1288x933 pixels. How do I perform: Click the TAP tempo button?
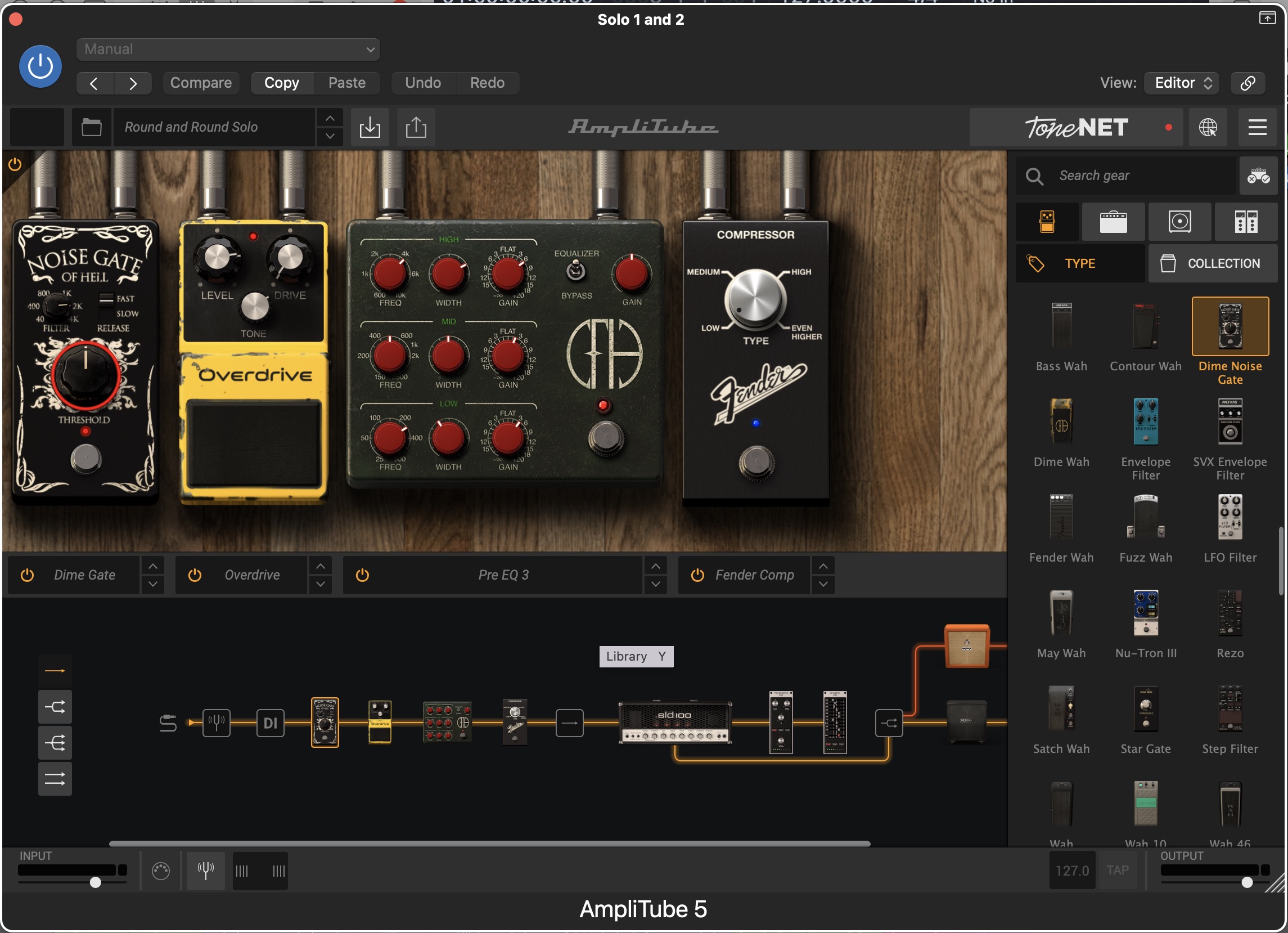pos(1117,871)
